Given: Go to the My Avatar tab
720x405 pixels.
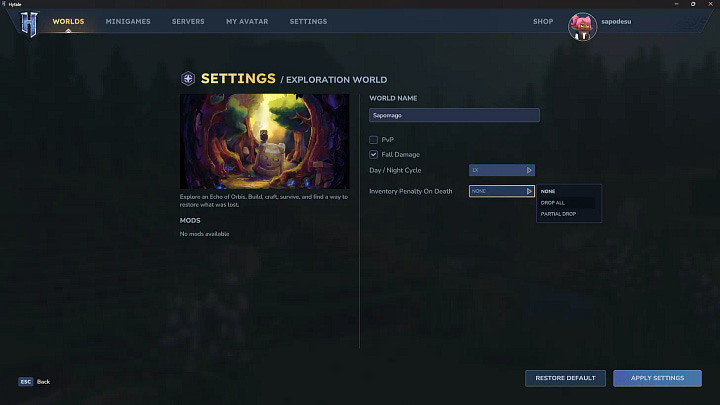Looking at the screenshot, I should tap(247, 22).
